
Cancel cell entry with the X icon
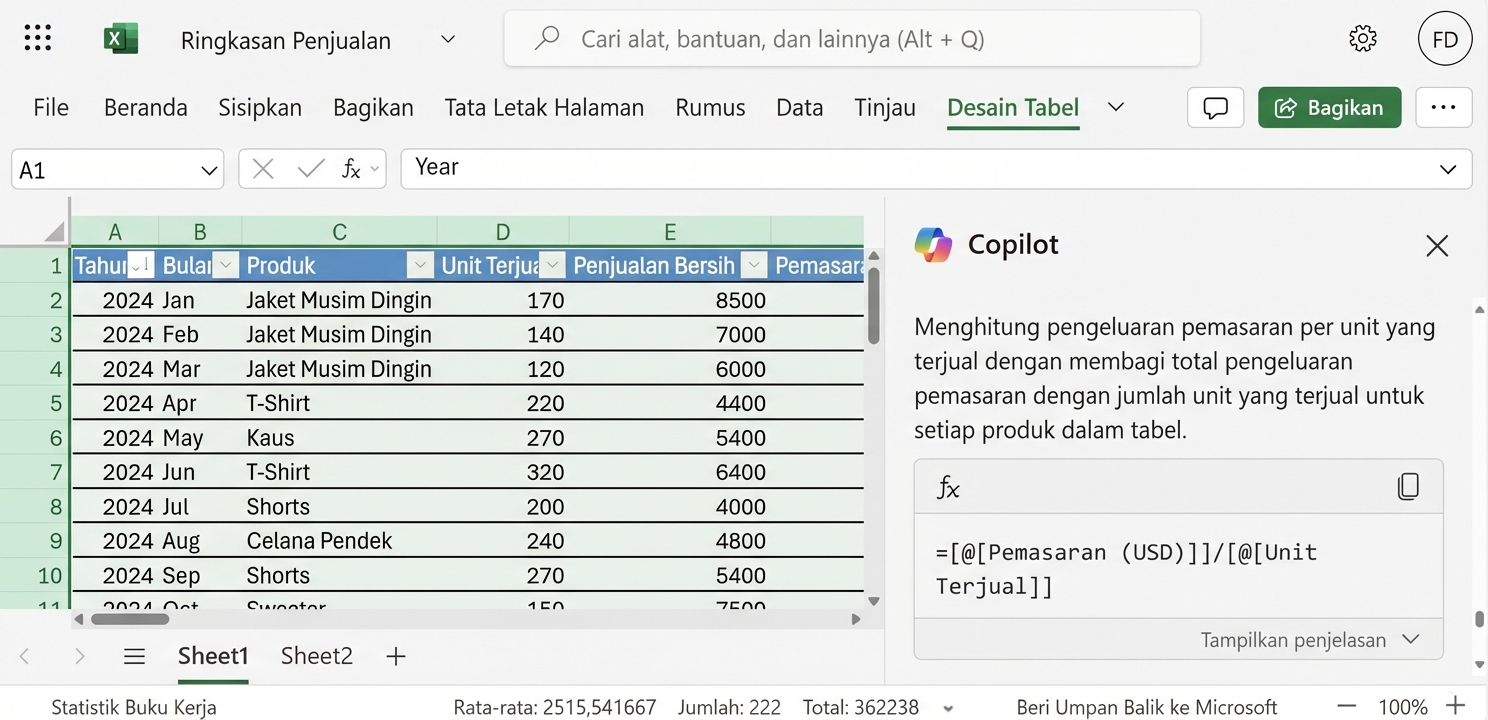262,168
